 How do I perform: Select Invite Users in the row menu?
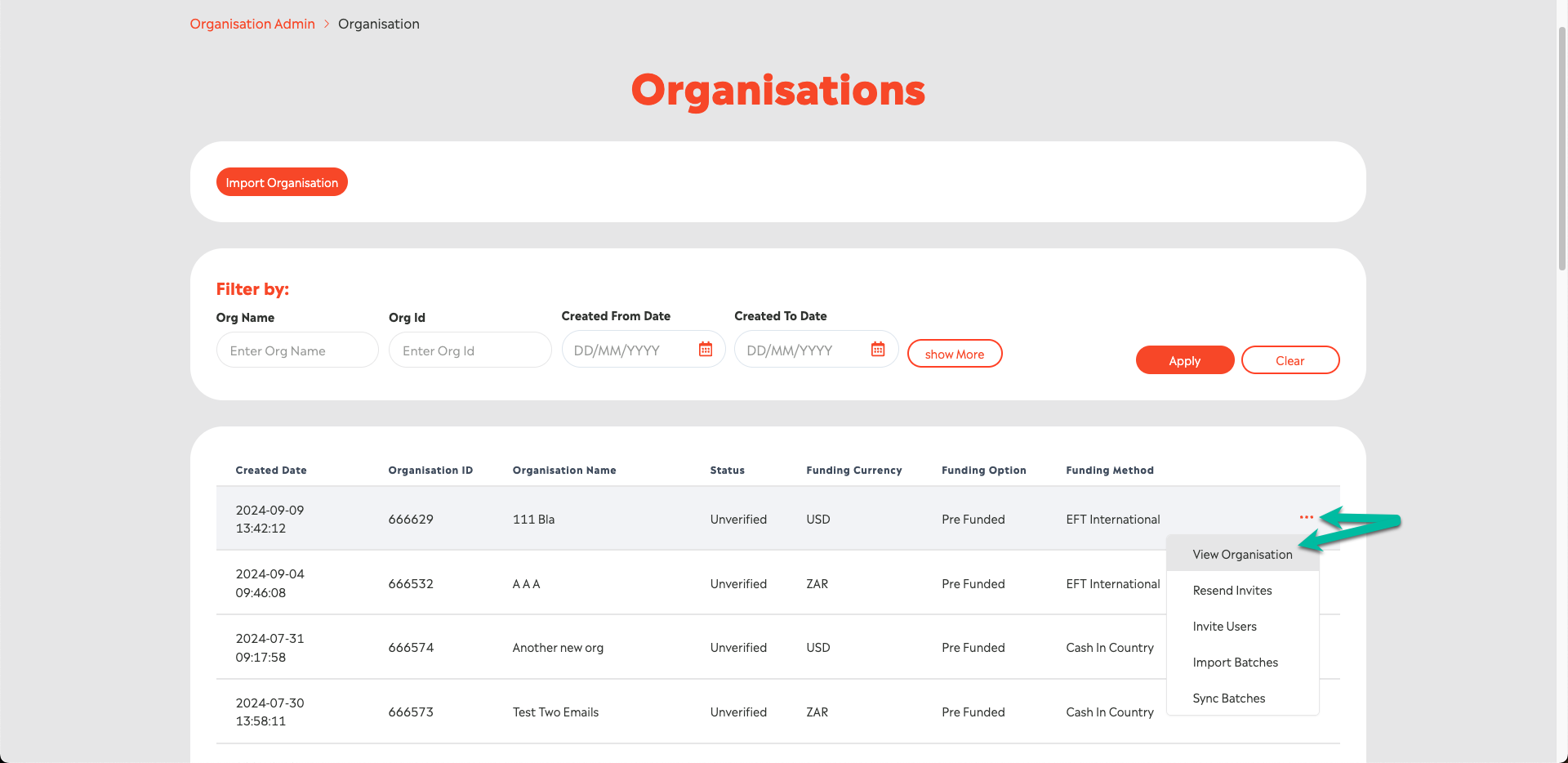coord(1224,626)
